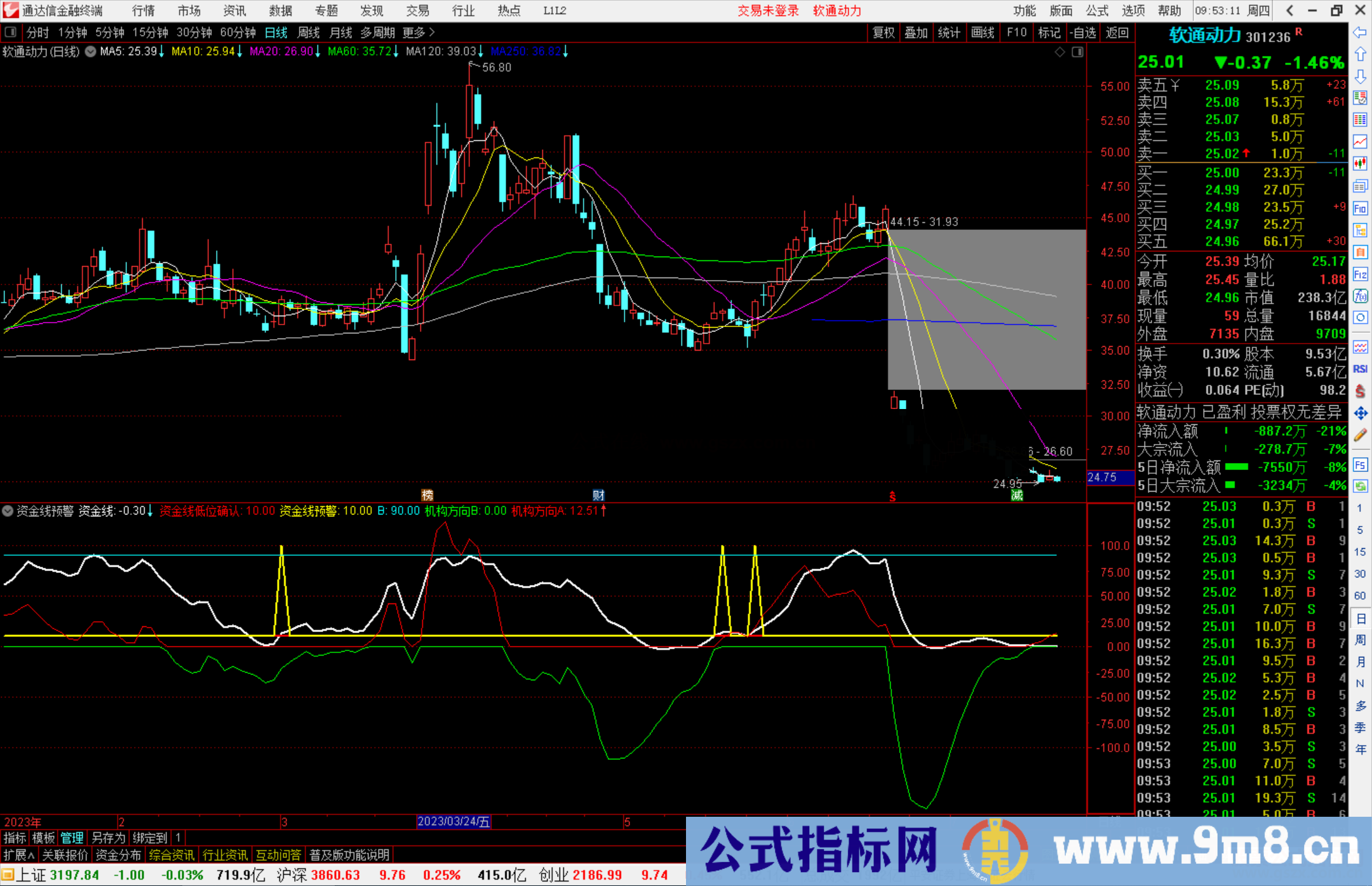Viewport: 1372px width, 886px height.
Task: Click the 统计 statistics button
Action: (950, 32)
